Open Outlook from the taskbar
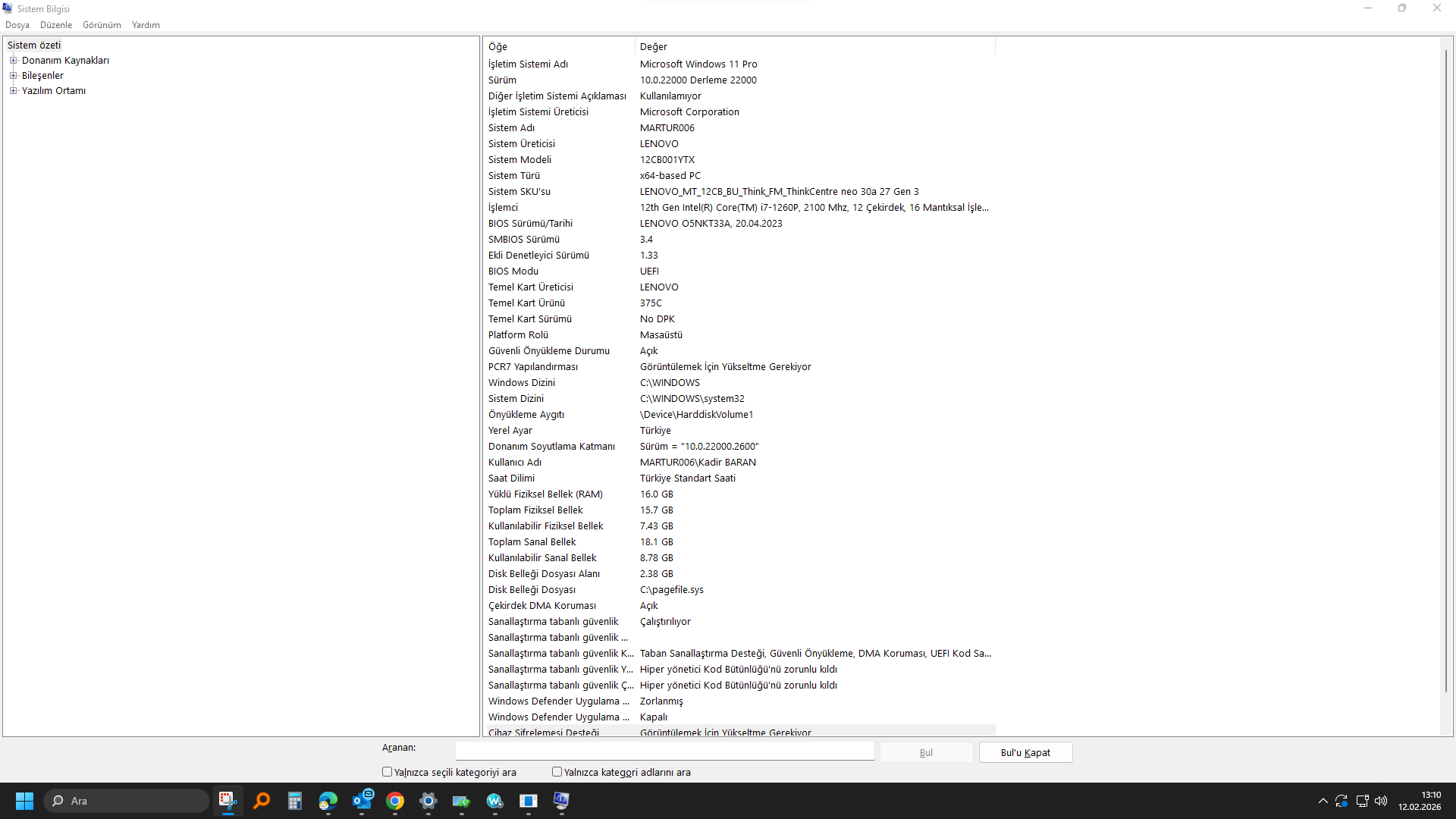 pyautogui.click(x=362, y=801)
